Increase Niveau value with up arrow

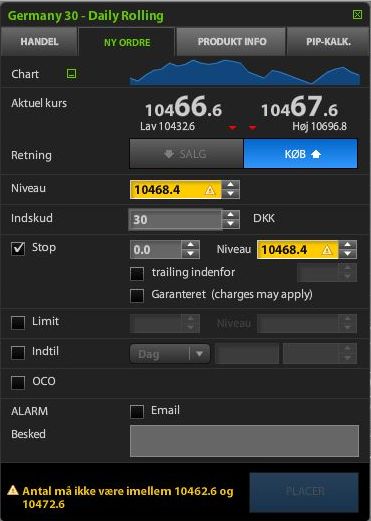pos(231,185)
